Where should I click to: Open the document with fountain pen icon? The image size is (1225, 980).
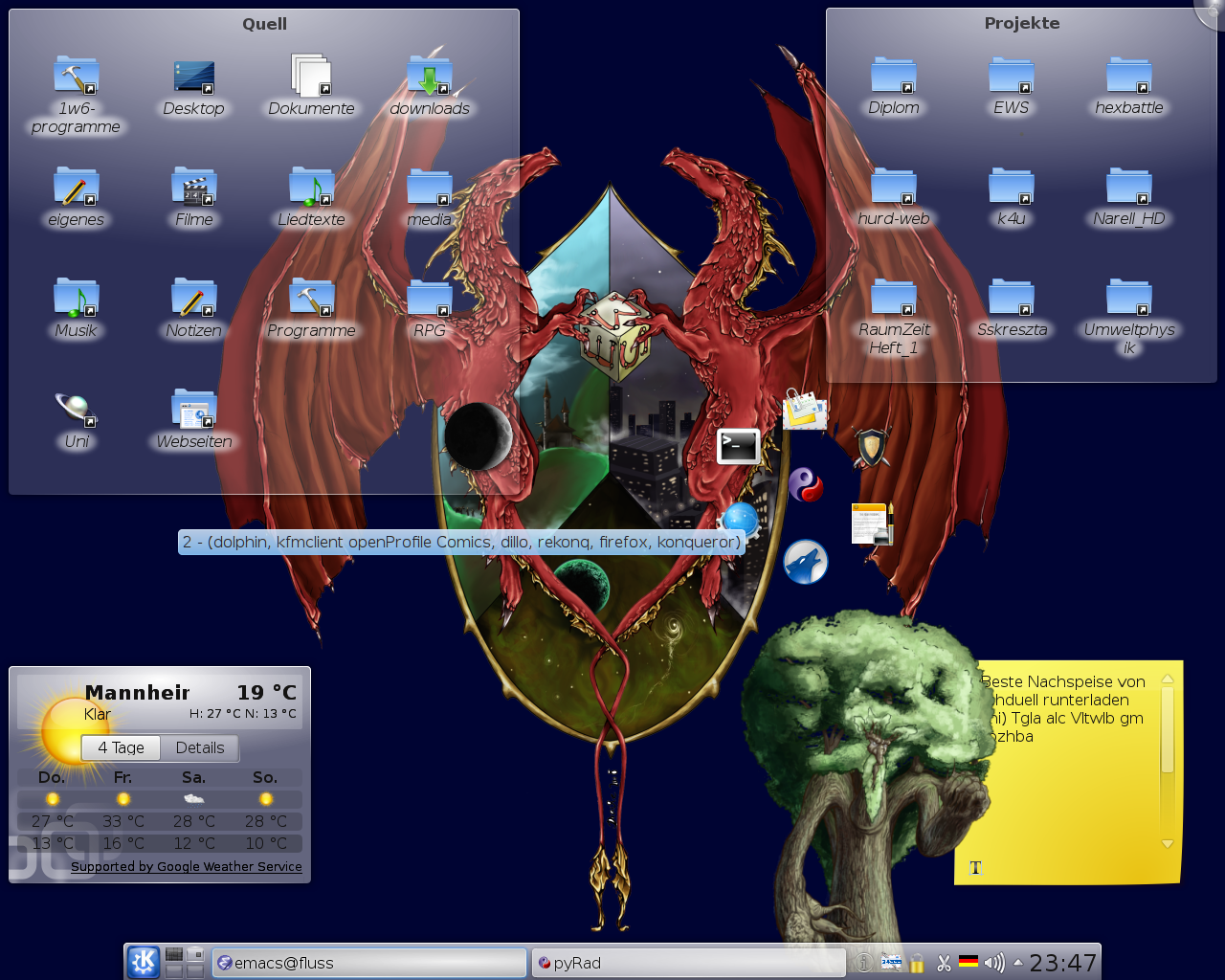point(872,523)
